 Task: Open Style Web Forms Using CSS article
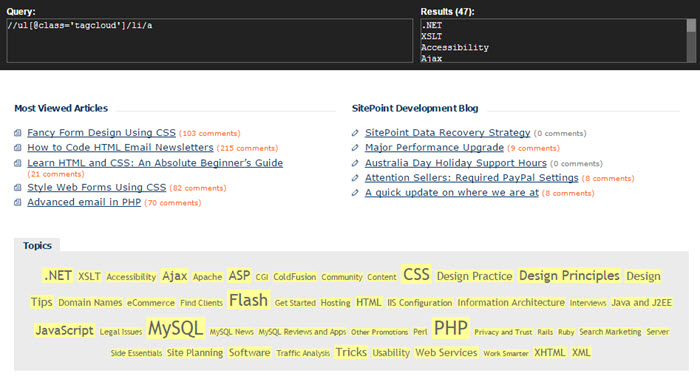coord(96,188)
